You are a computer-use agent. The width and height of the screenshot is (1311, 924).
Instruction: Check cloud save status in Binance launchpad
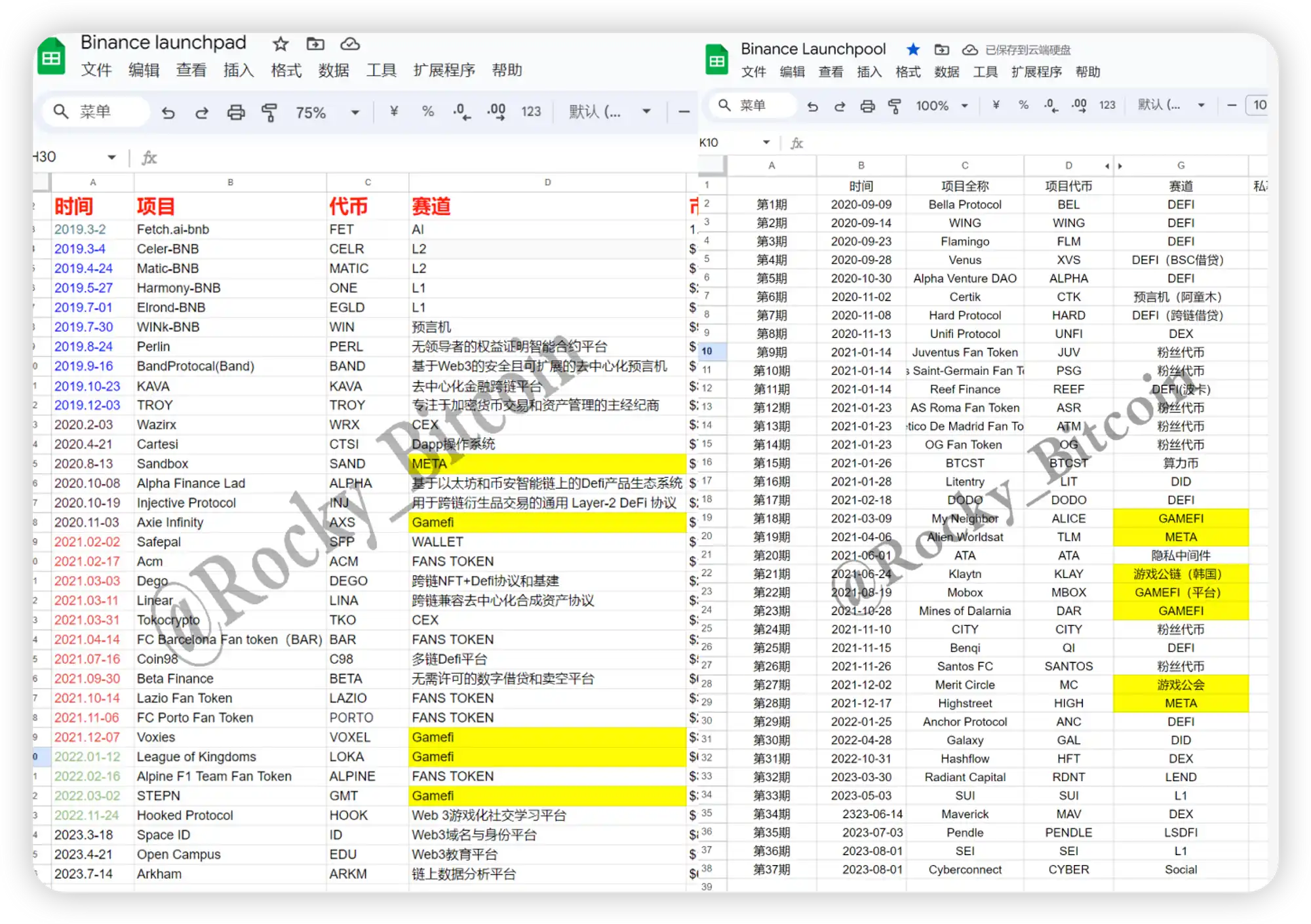tap(350, 44)
